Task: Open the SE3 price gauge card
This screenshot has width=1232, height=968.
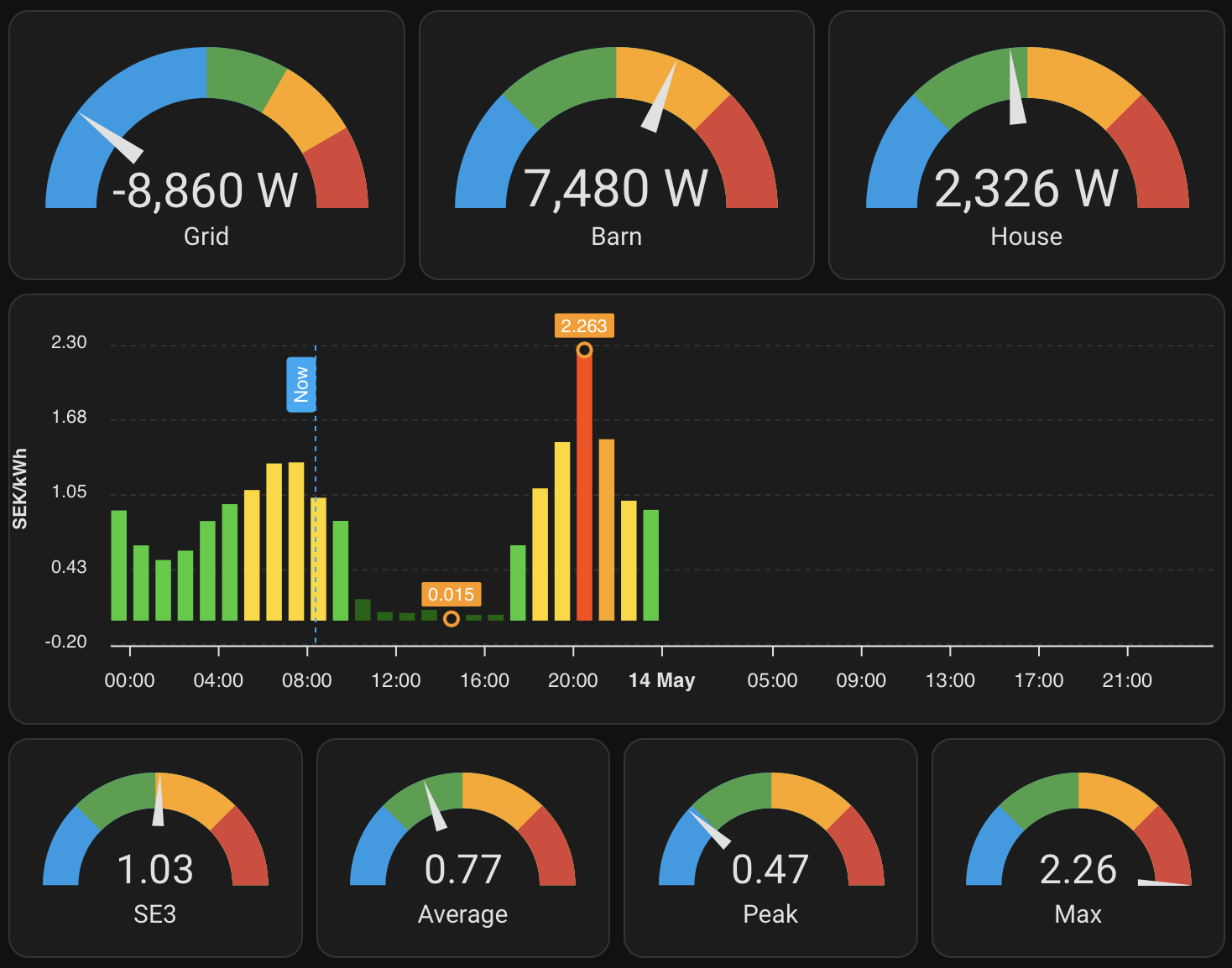Action: click(x=155, y=847)
